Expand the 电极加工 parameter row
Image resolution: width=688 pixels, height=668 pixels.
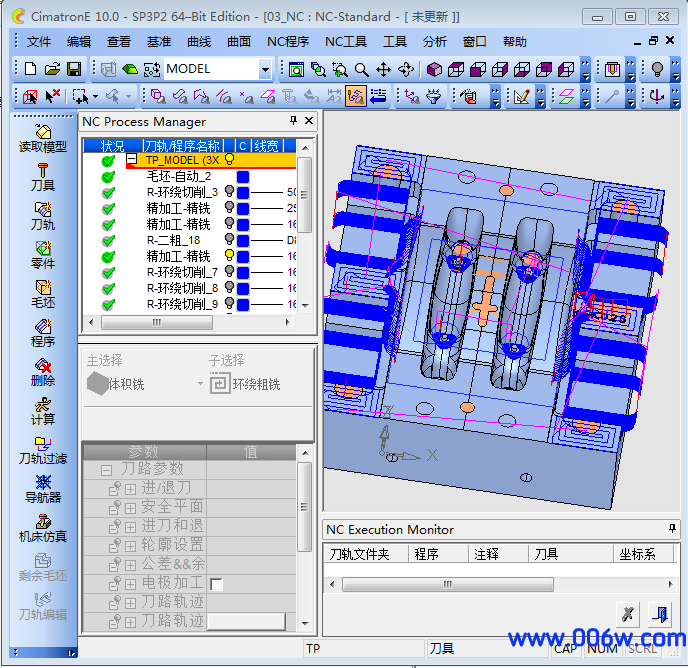pyautogui.click(x=130, y=584)
